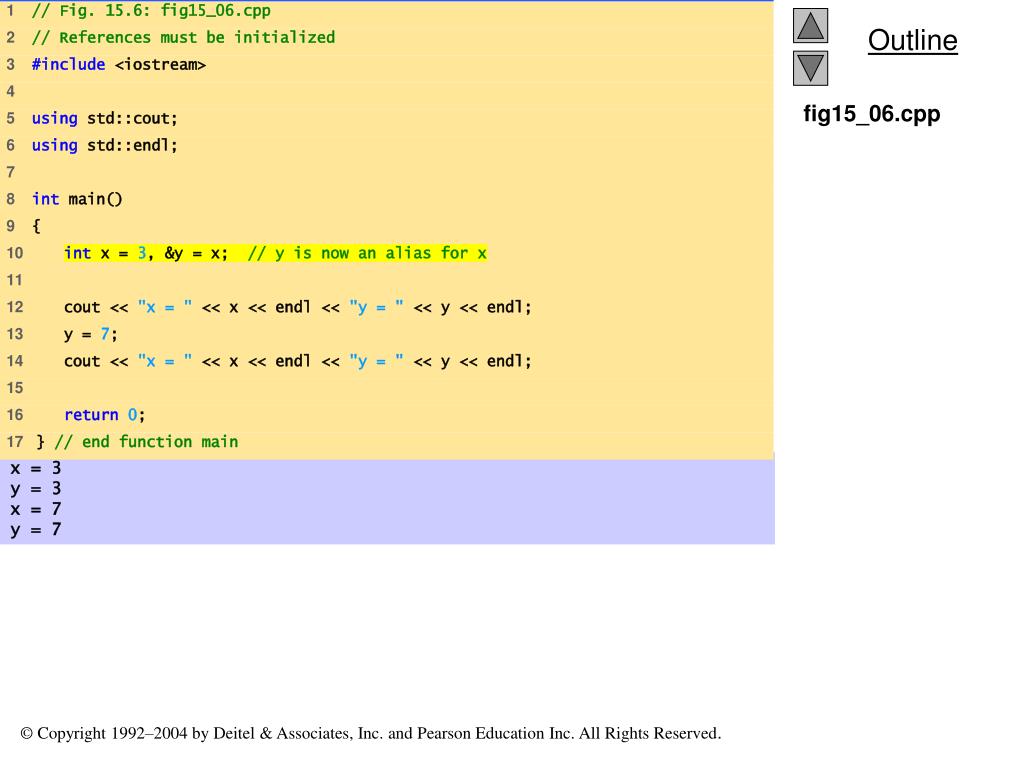The image size is (1024, 768).
Task: Click the down arrow navigation icon
Action: 810,69
